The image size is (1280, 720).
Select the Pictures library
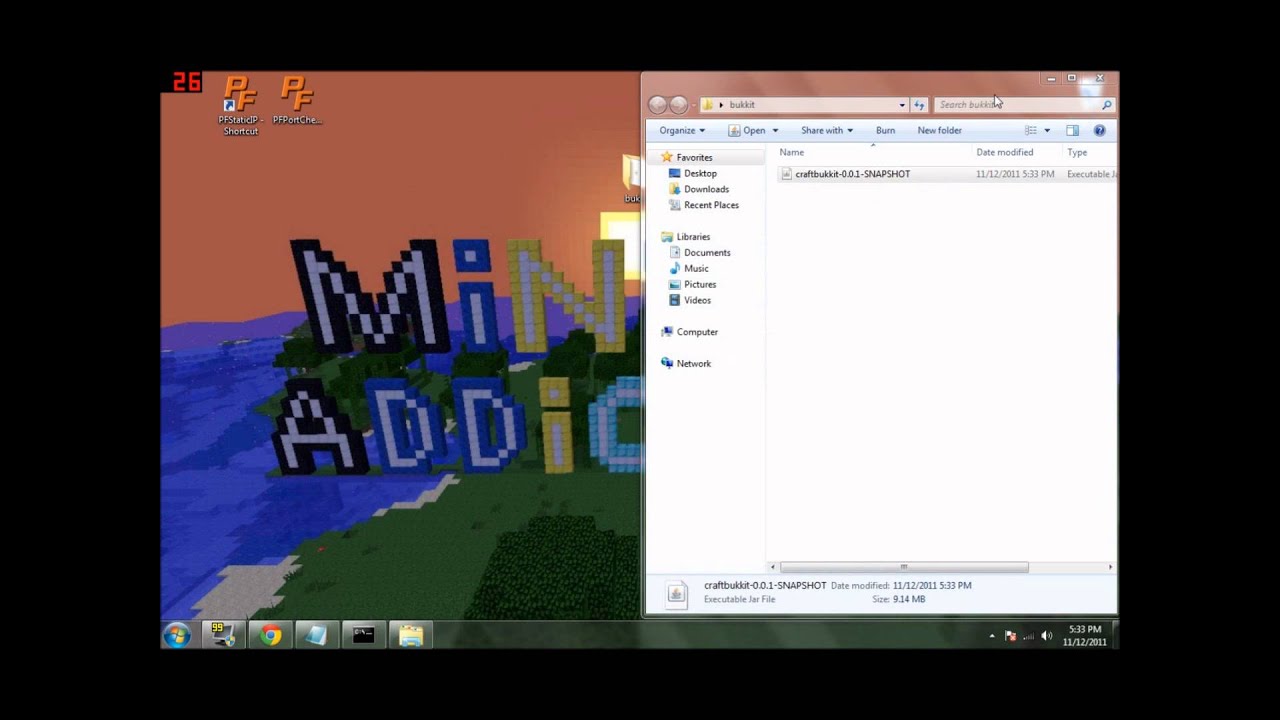tap(700, 284)
